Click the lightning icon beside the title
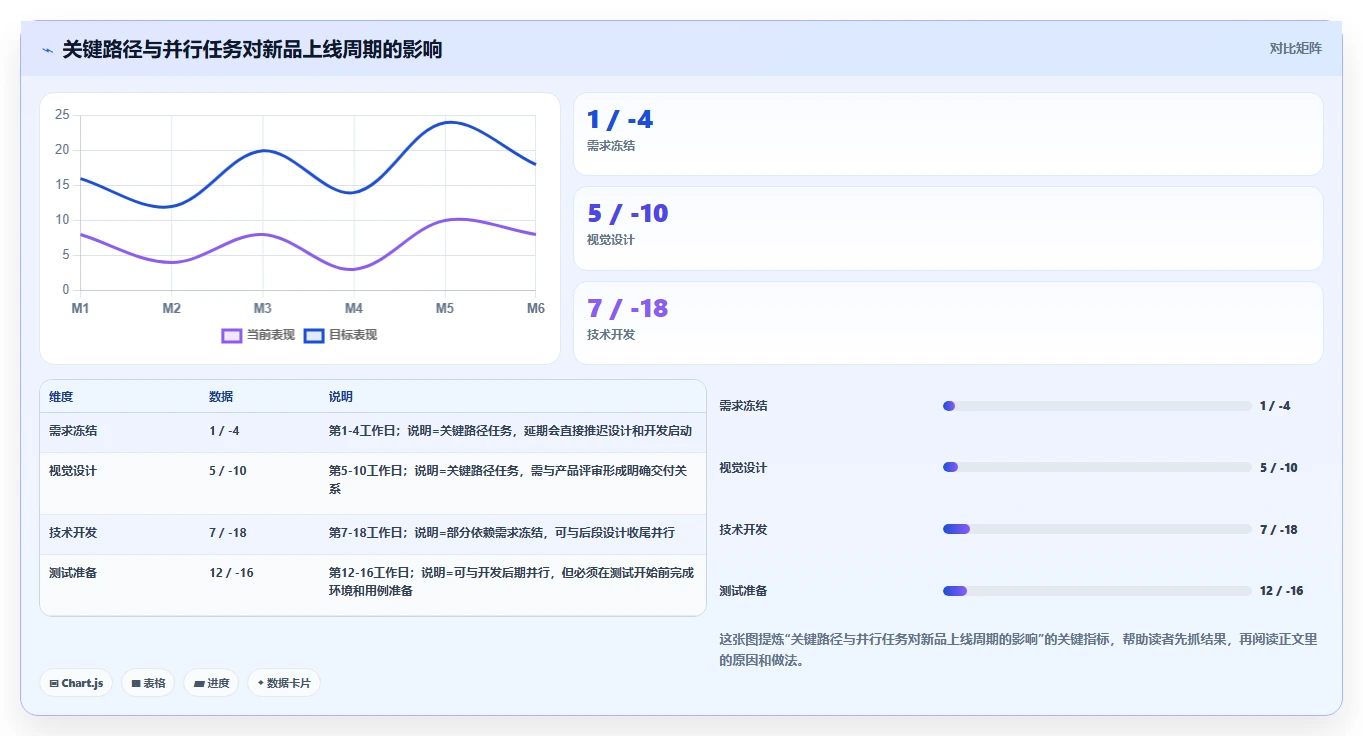The height and width of the screenshot is (736, 1363). point(47,50)
